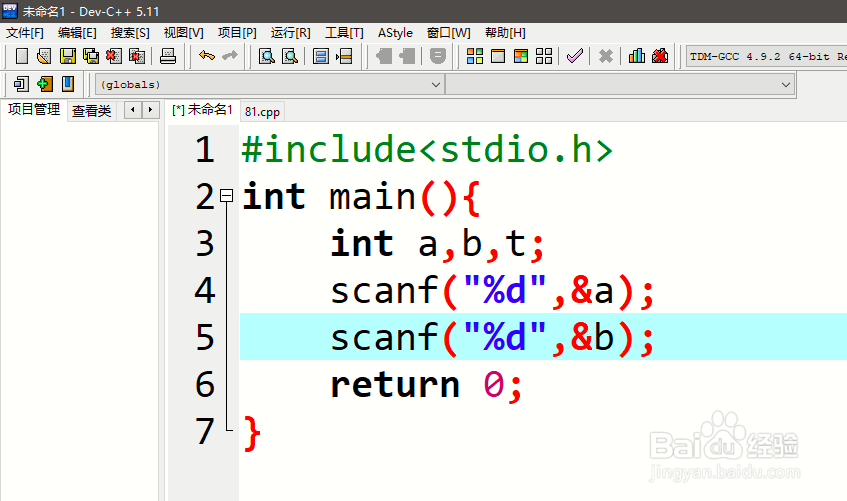The height and width of the screenshot is (501, 847).
Task: Click the Go to line icon
Action: 344,56
